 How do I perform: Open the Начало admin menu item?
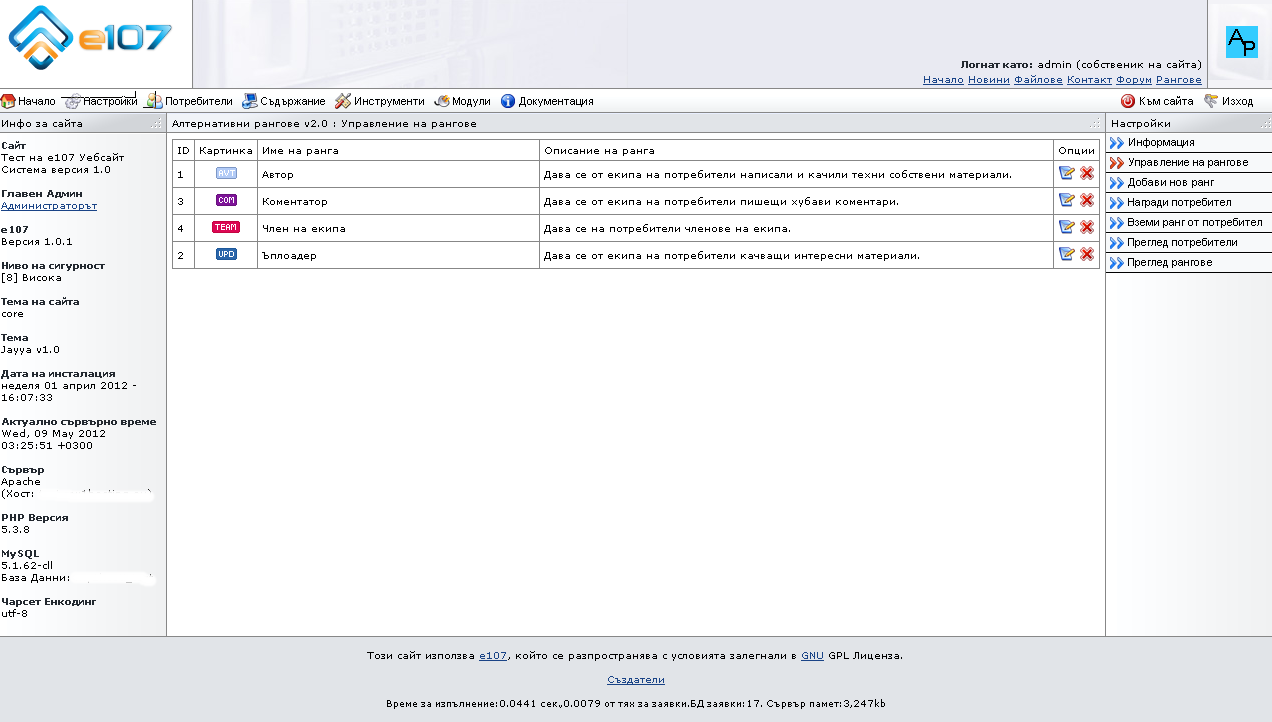tap(28, 100)
